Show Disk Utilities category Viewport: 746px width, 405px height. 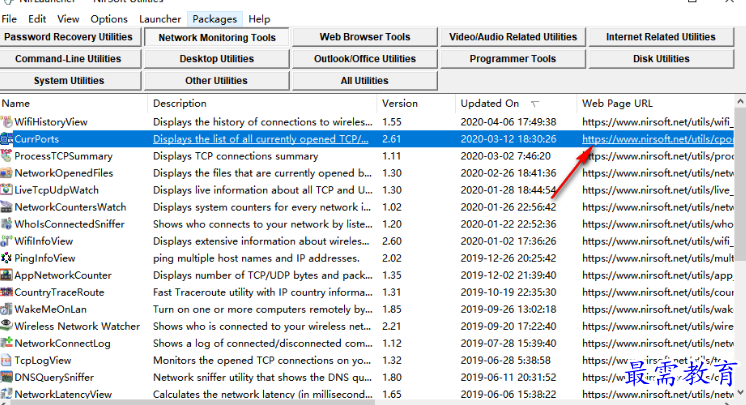[661, 59]
